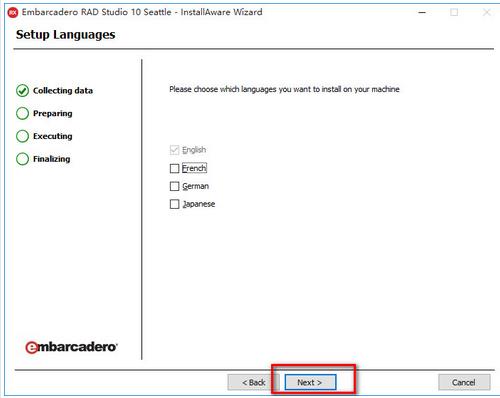Click the Embarcadero logo
Image resolution: width=500 pixels, height=398 pixels.
coord(71,347)
